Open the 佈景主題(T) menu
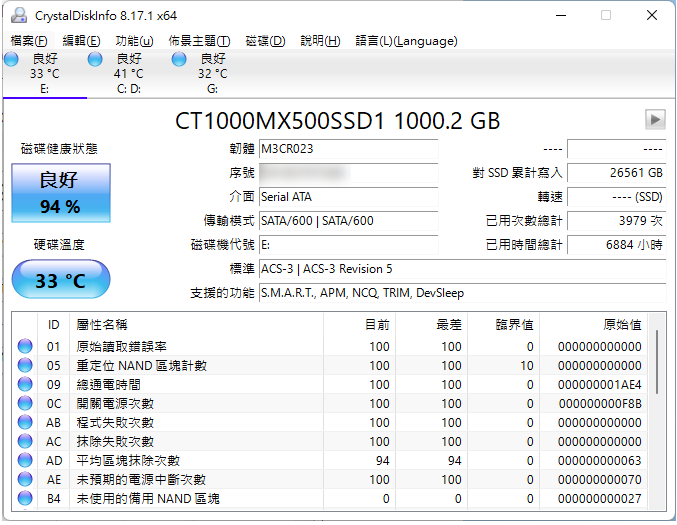Viewport: 677px width, 525px height. 199,41
